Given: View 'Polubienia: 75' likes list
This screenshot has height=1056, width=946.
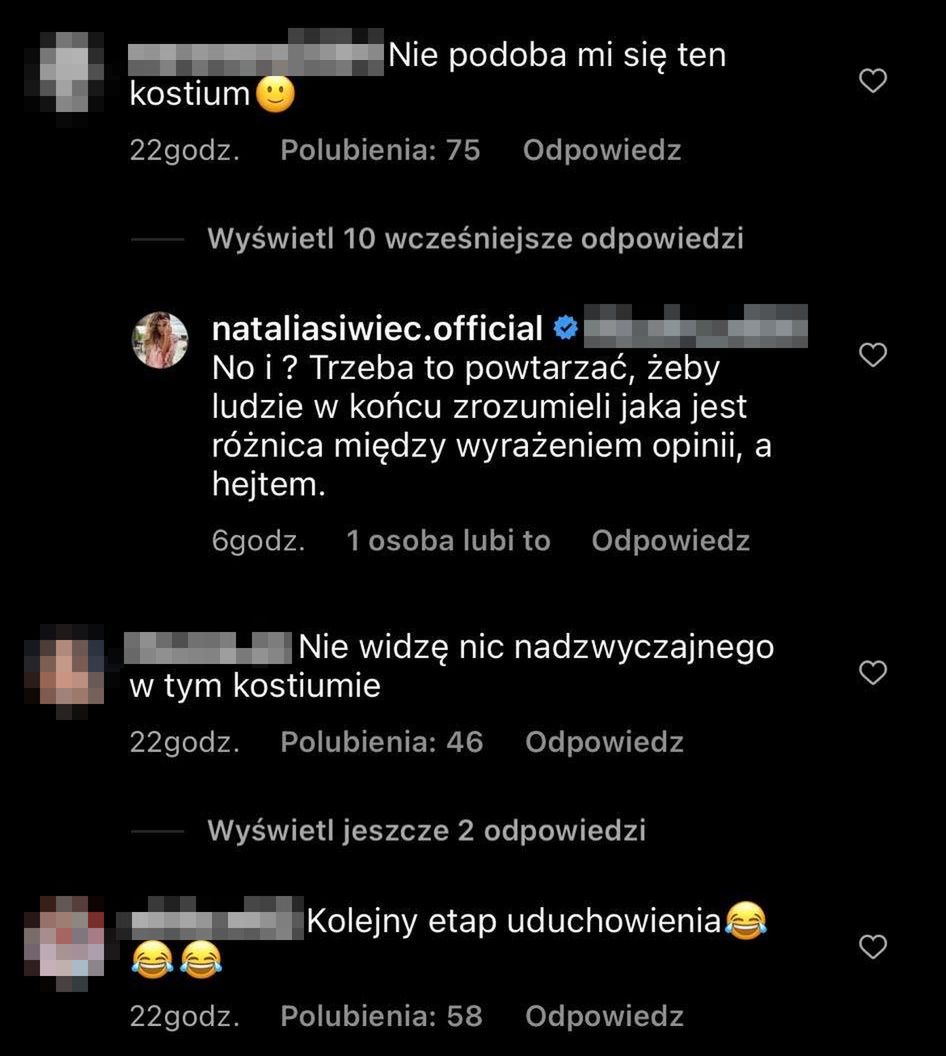Looking at the screenshot, I should [380, 150].
